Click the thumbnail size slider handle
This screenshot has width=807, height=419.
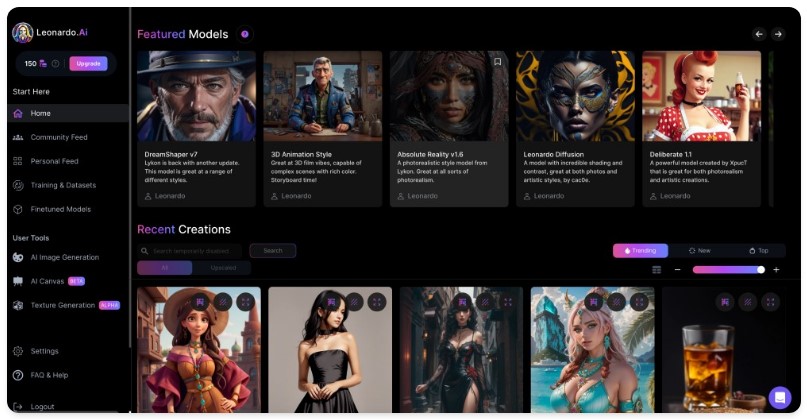click(761, 270)
